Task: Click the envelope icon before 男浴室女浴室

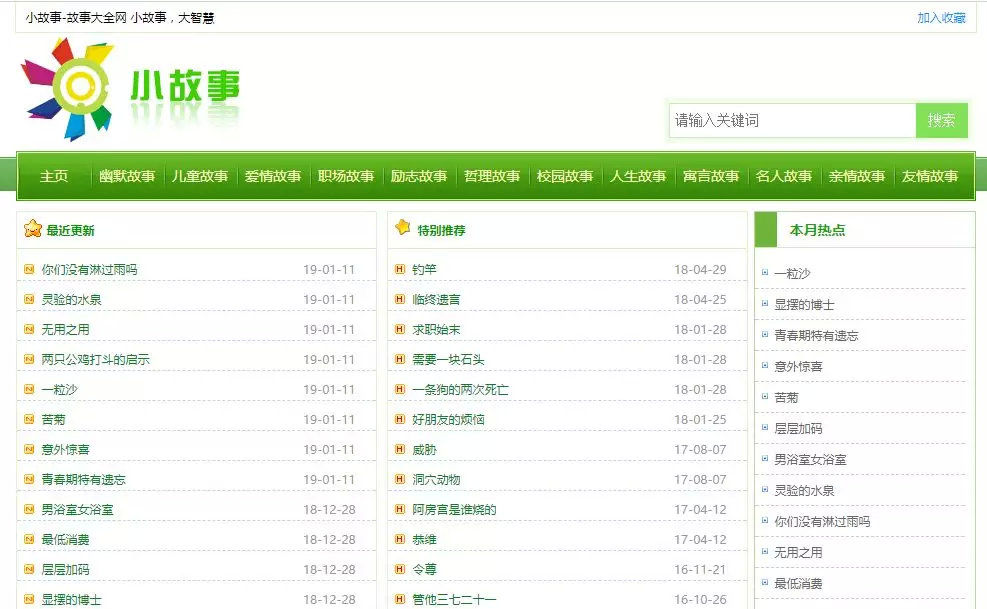Action: point(30,509)
